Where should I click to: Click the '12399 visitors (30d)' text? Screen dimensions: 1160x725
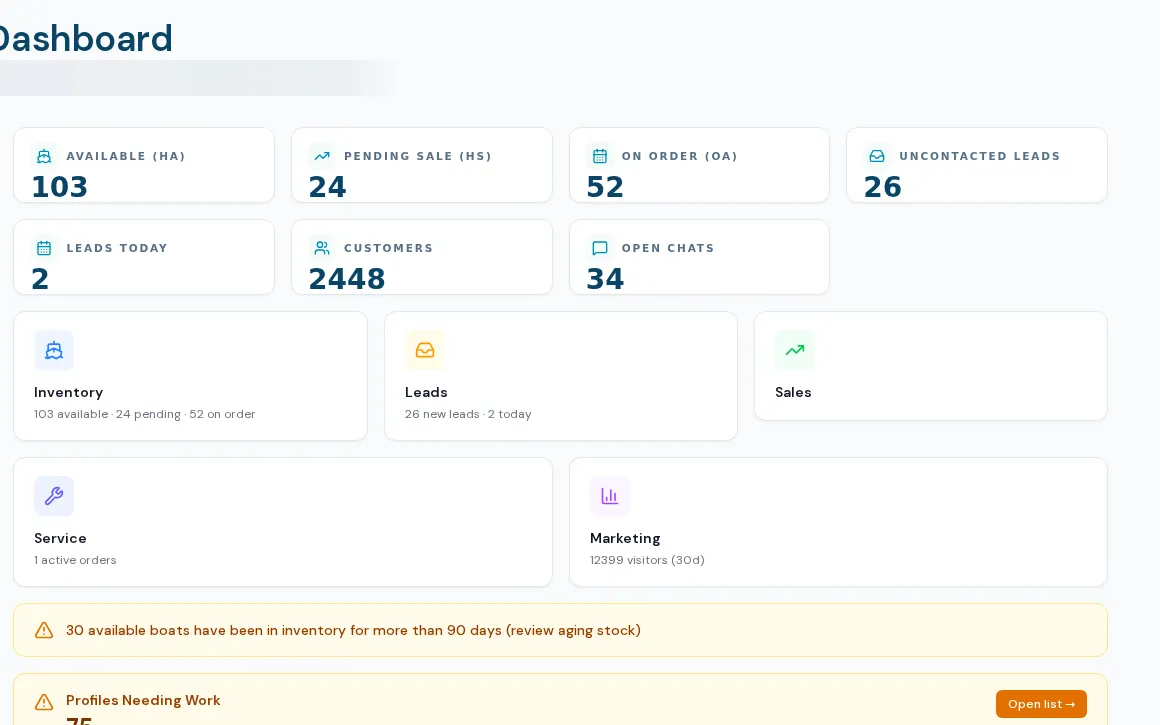tap(647, 560)
